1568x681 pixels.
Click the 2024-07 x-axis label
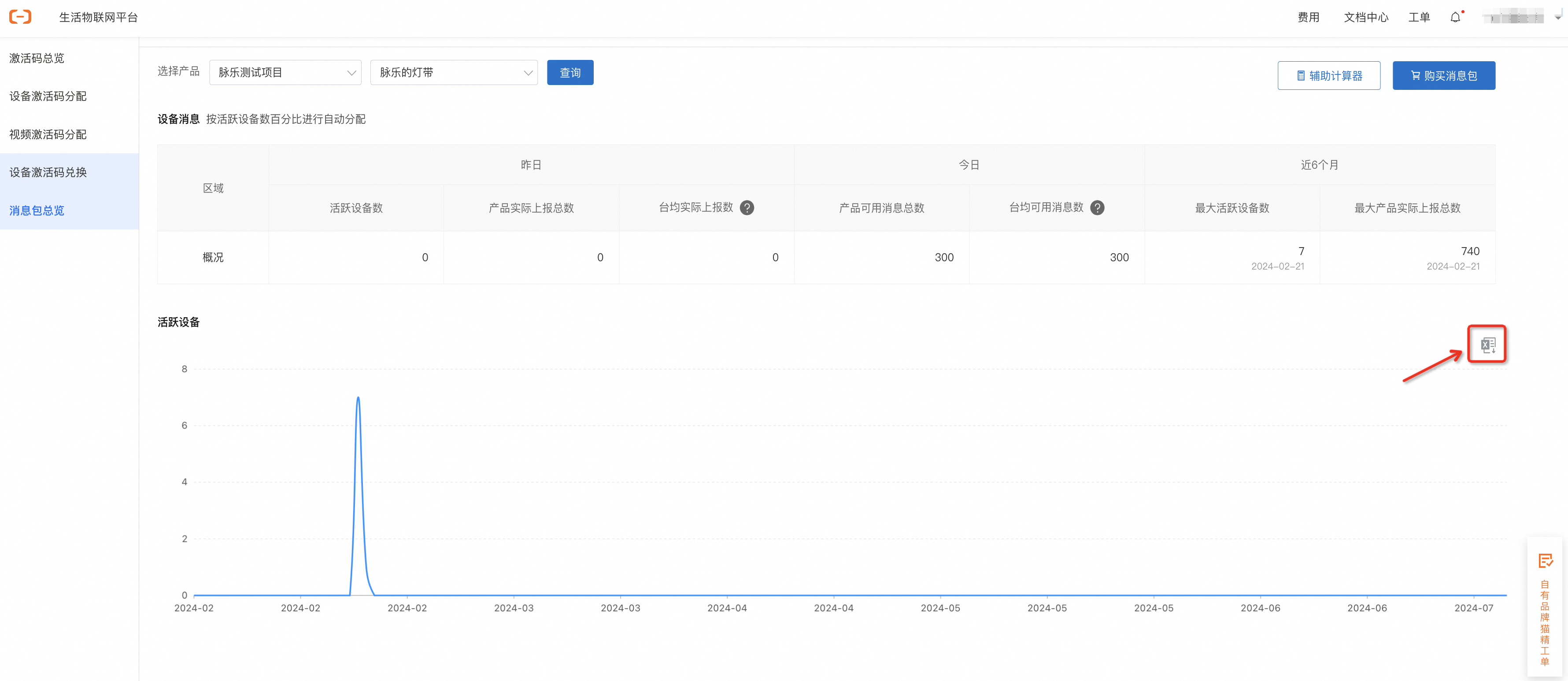1474,608
